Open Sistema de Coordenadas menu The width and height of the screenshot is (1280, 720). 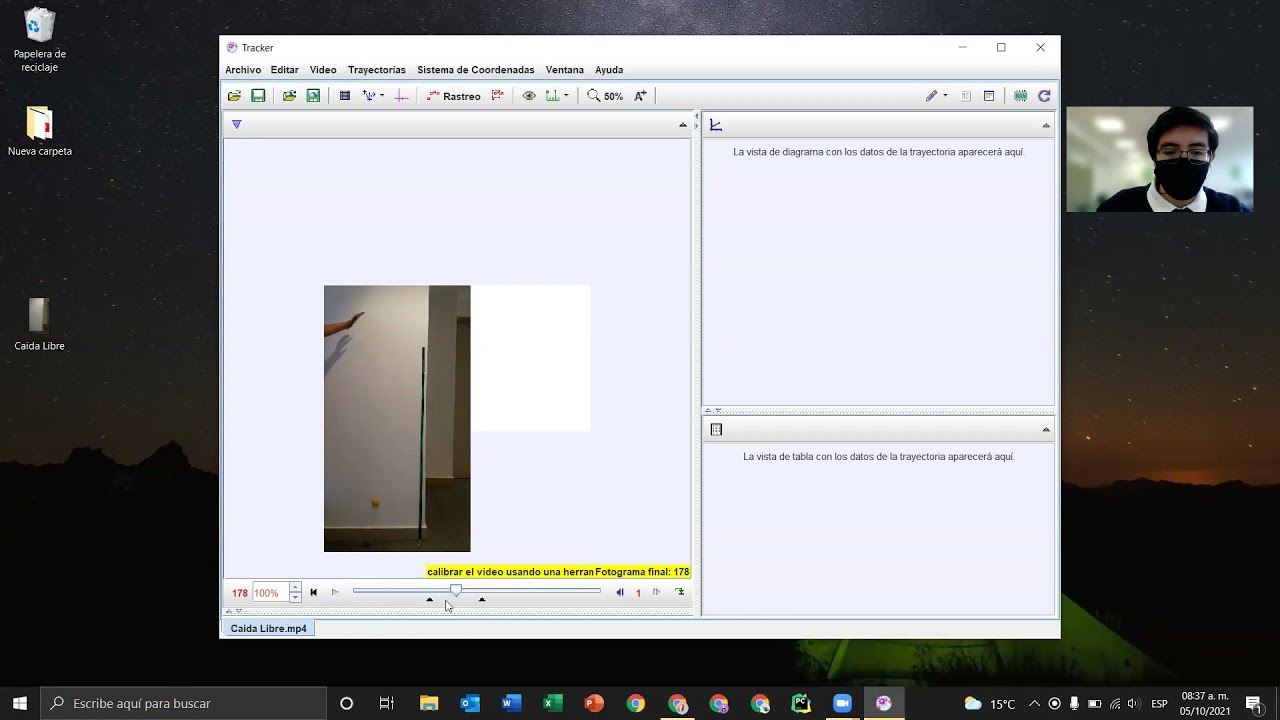coord(476,70)
